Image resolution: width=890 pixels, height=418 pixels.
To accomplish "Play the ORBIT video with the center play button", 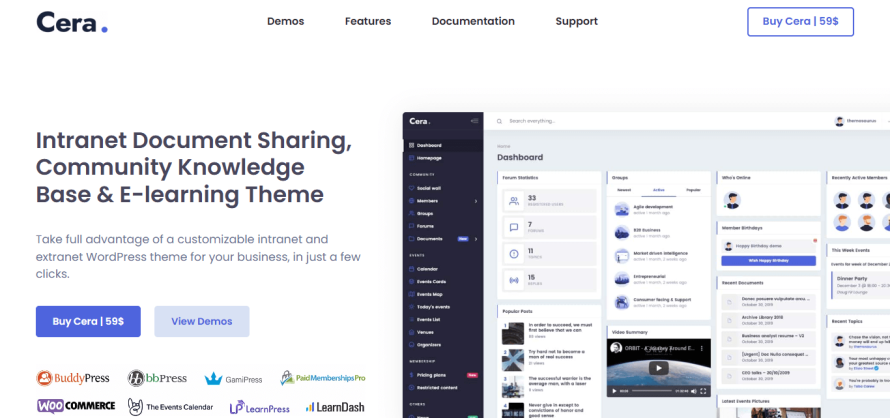I will point(658,368).
